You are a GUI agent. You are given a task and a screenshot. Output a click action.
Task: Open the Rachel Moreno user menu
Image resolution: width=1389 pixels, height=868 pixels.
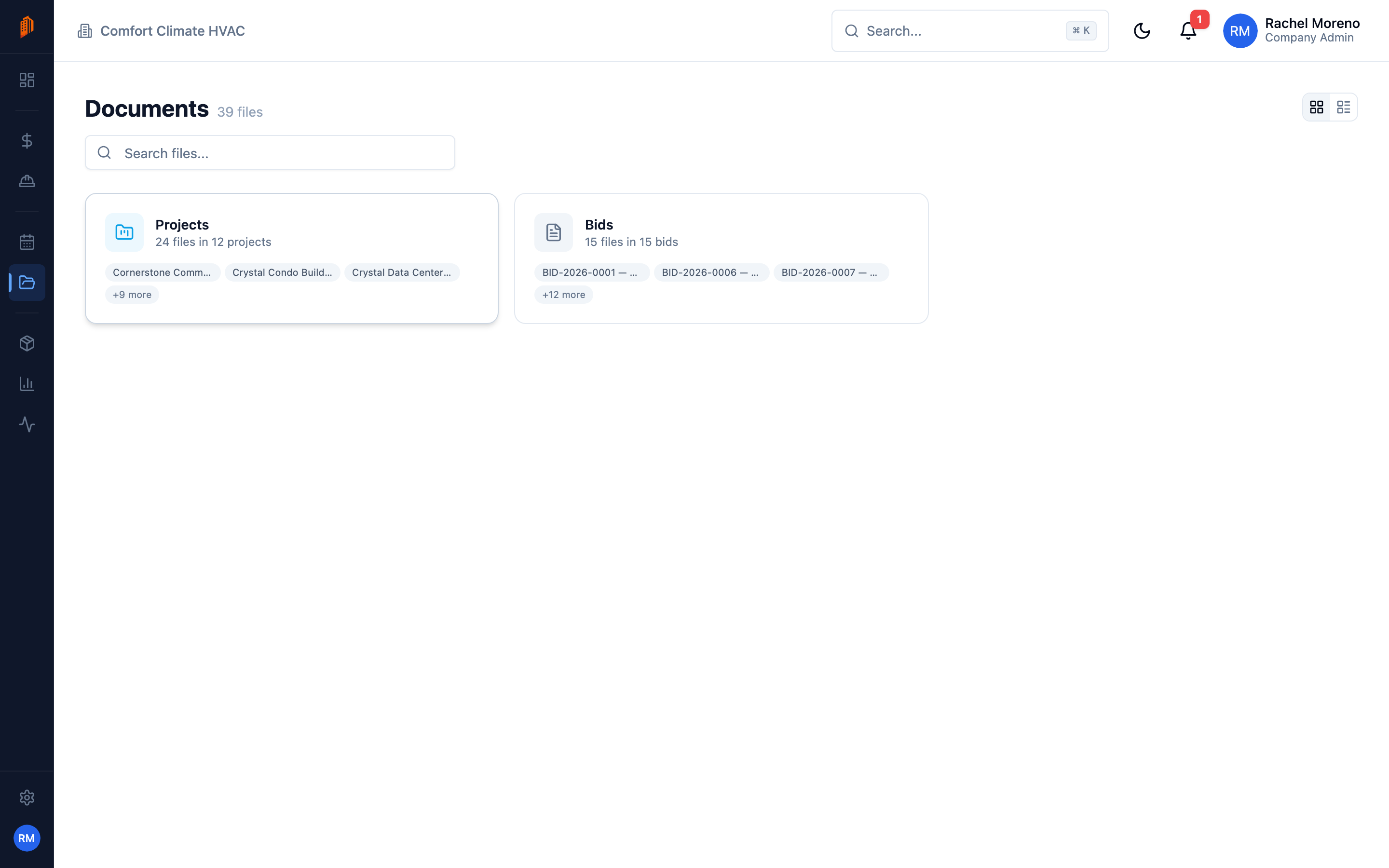pos(1292,31)
